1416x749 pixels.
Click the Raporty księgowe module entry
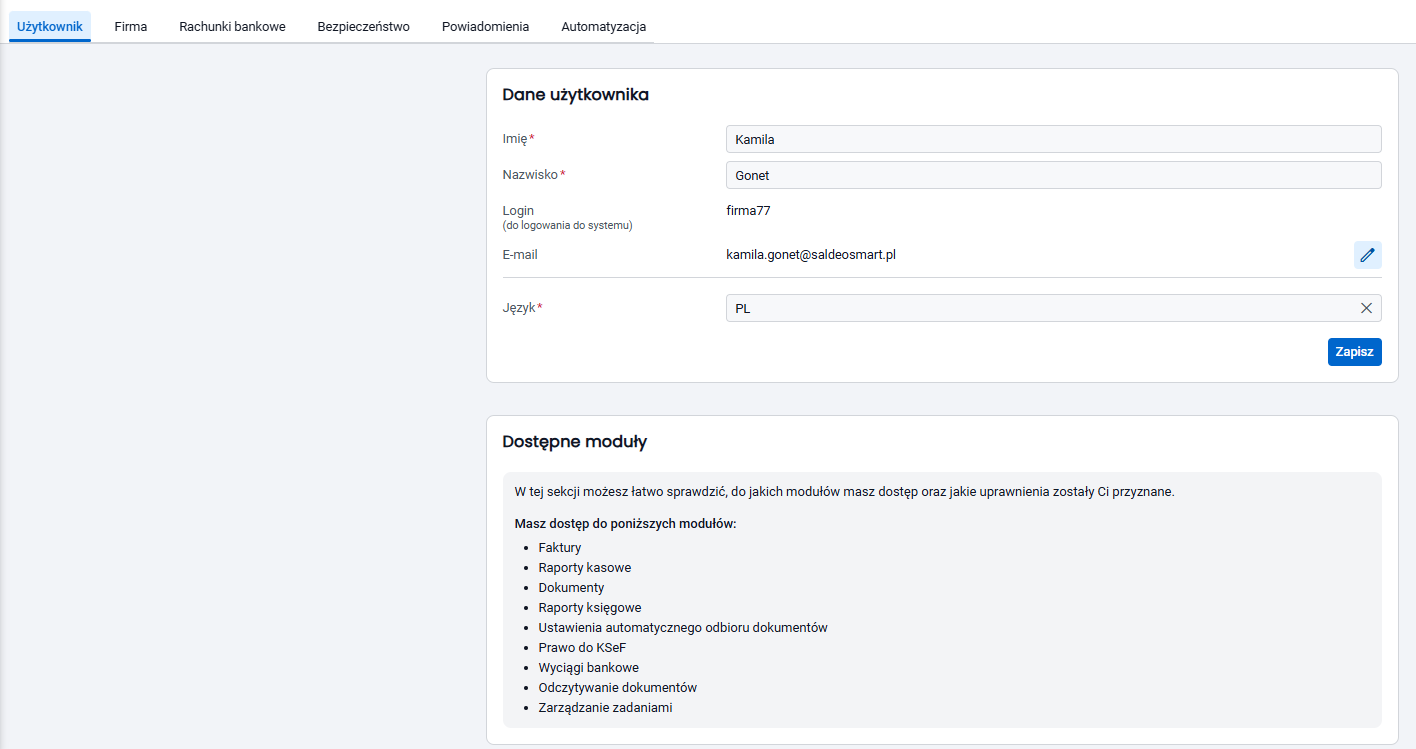(590, 608)
